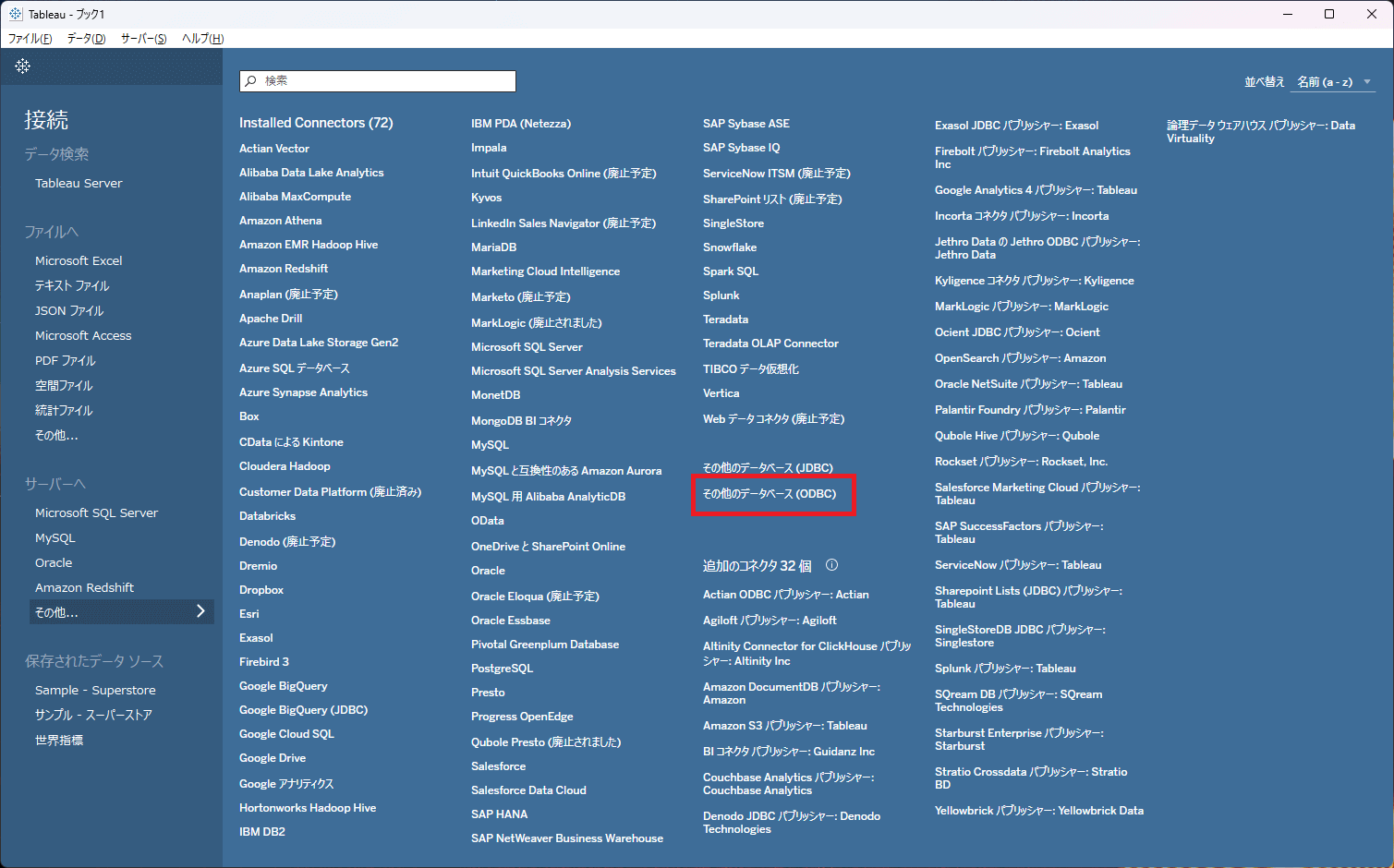Choose the Teradata OLAP Connector
1394x868 pixels.
pyautogui.click(x=771, y=344)
